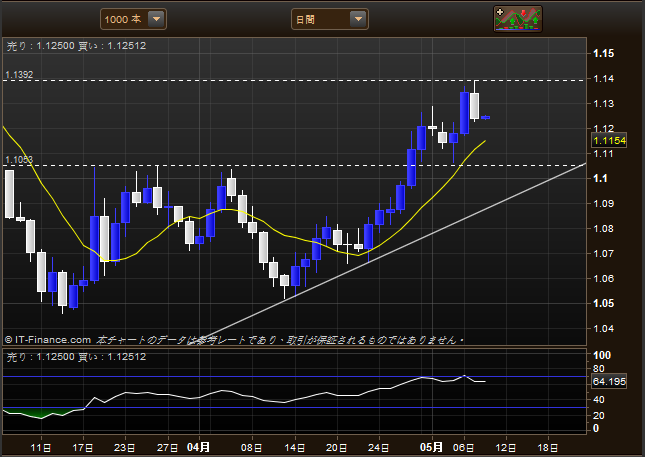645x457 pixels.
Task: Select the 1.1392 horizontal line label
Action: tap(19, 74)
